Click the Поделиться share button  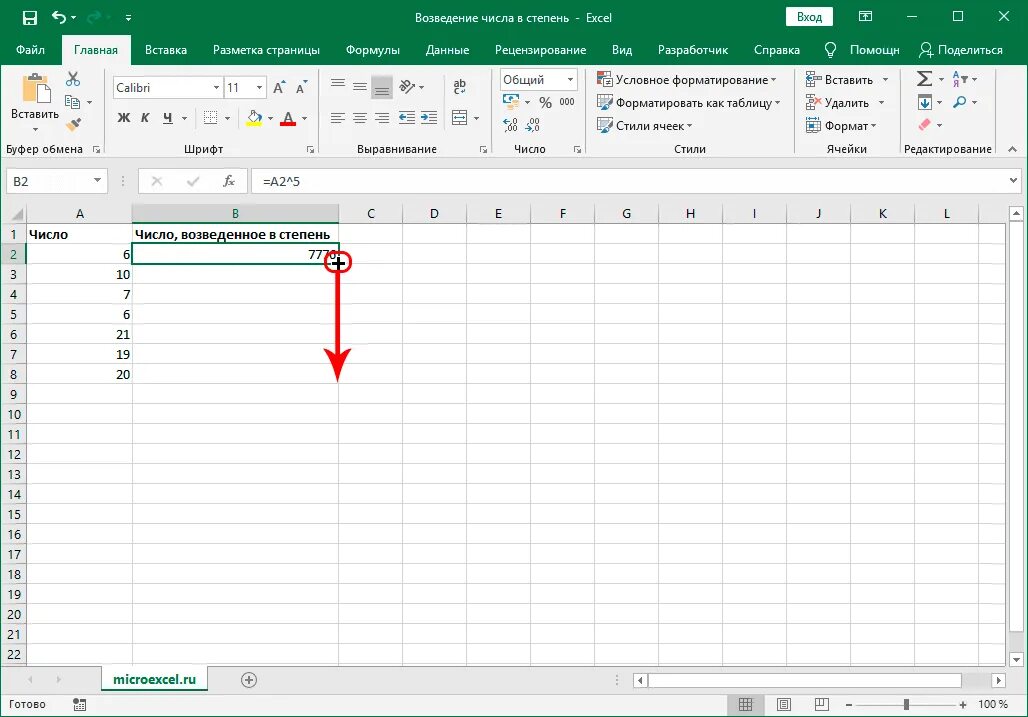961,50
